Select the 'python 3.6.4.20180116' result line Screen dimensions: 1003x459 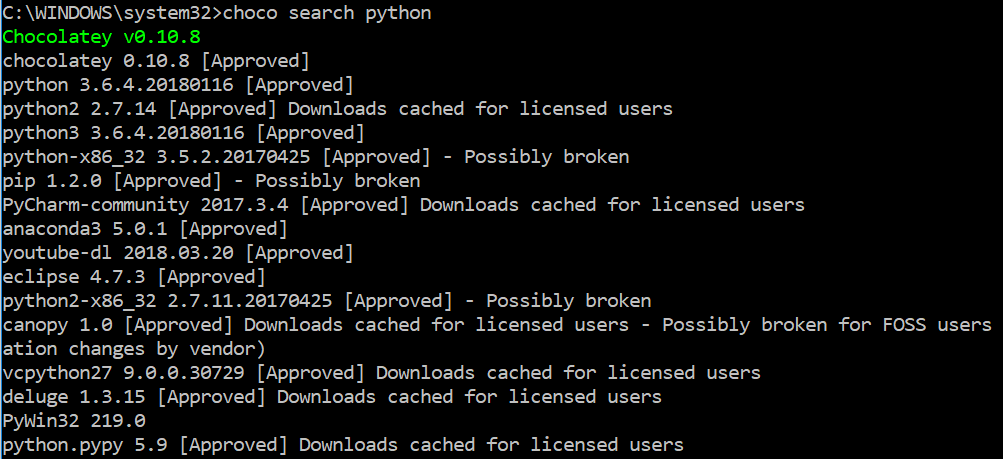pos(178,84)
